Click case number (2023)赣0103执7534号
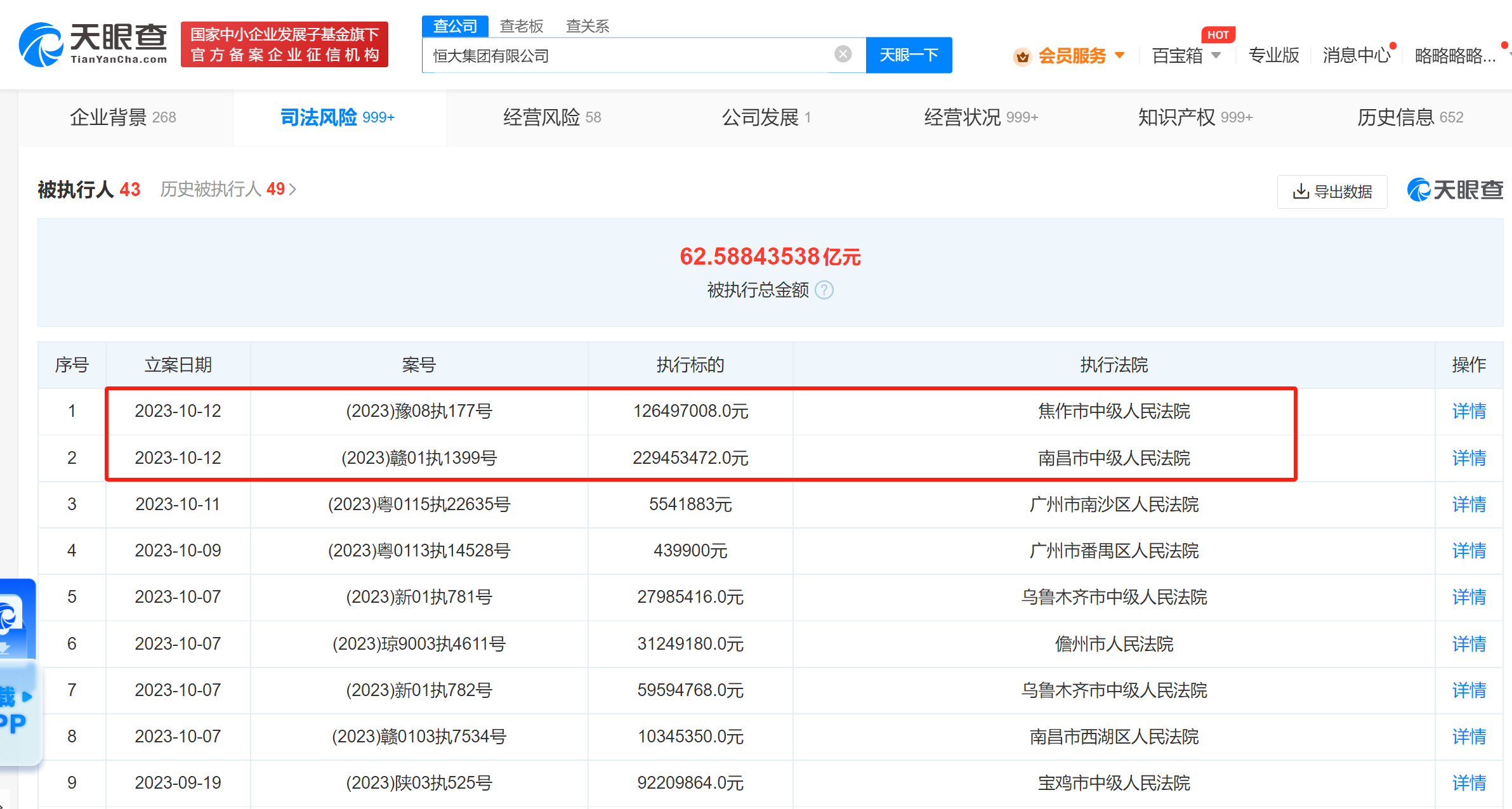 coord(419,737)
